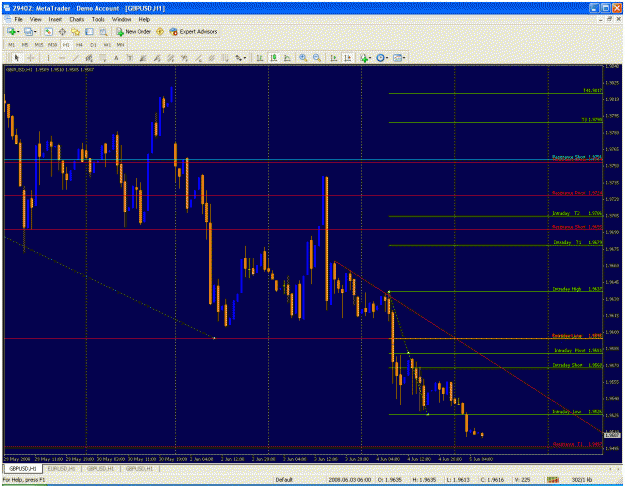Open the File menu

pyautogui.click(x=19, y=19)
